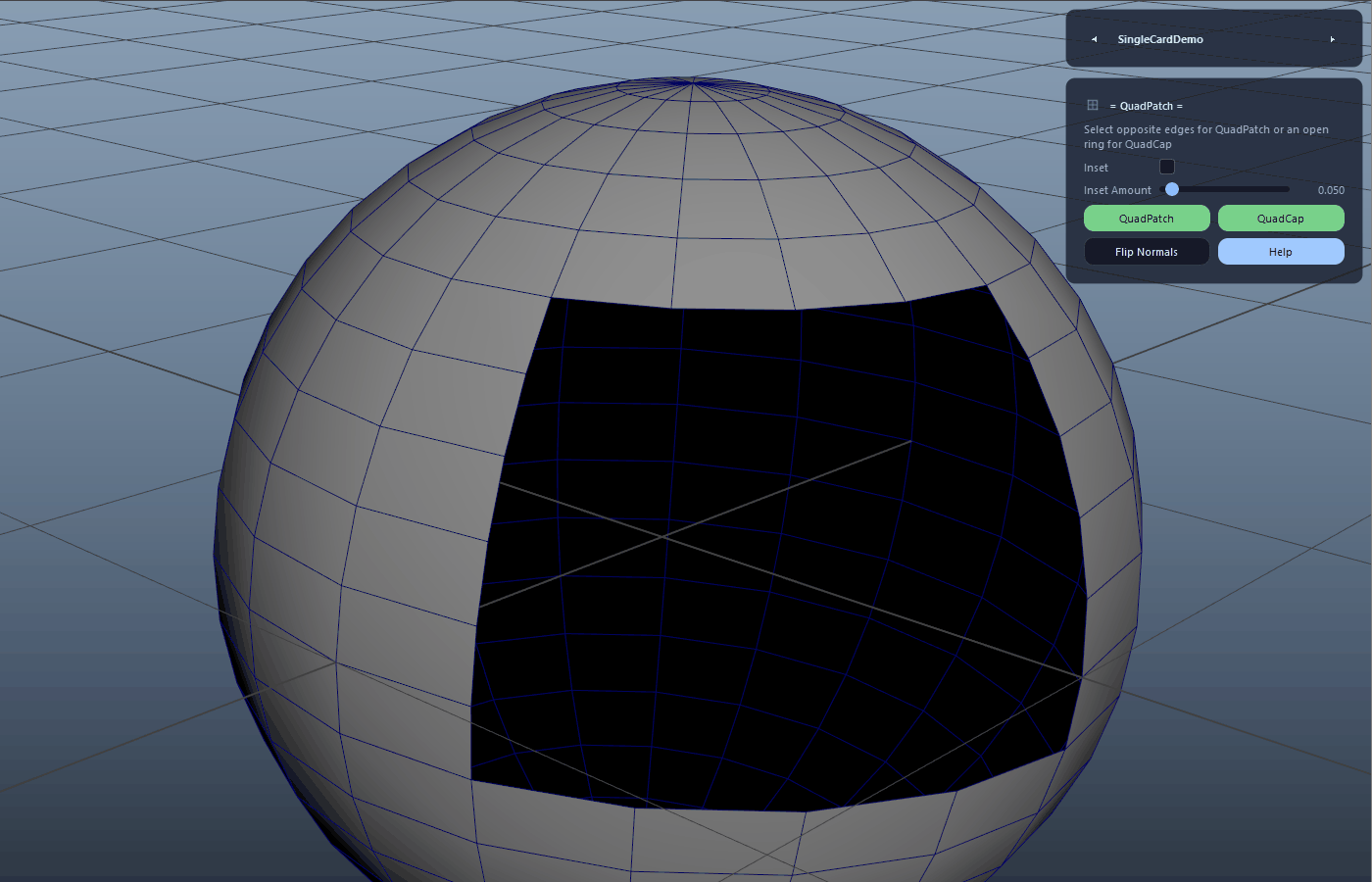The image size is (1372, 882).
Task: Click the '= QuadPatch =' header text
Action: click(x=1147, y=106)
